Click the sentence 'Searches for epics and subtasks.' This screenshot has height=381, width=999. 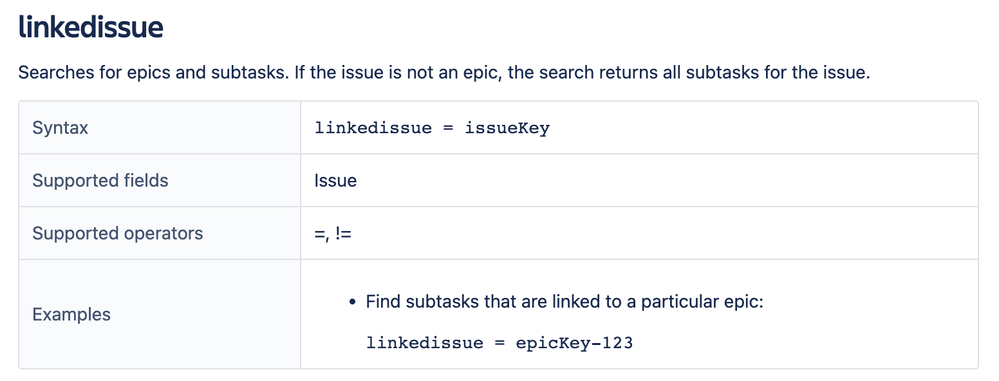pos(154,73)
